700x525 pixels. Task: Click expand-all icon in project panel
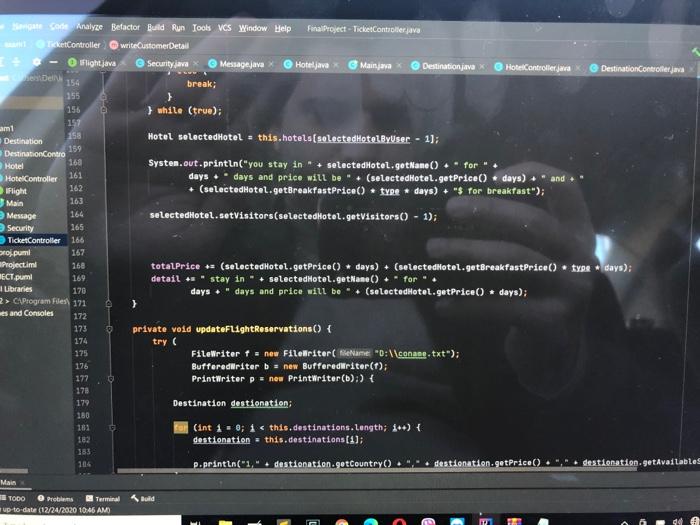click(x=4, y=62)
